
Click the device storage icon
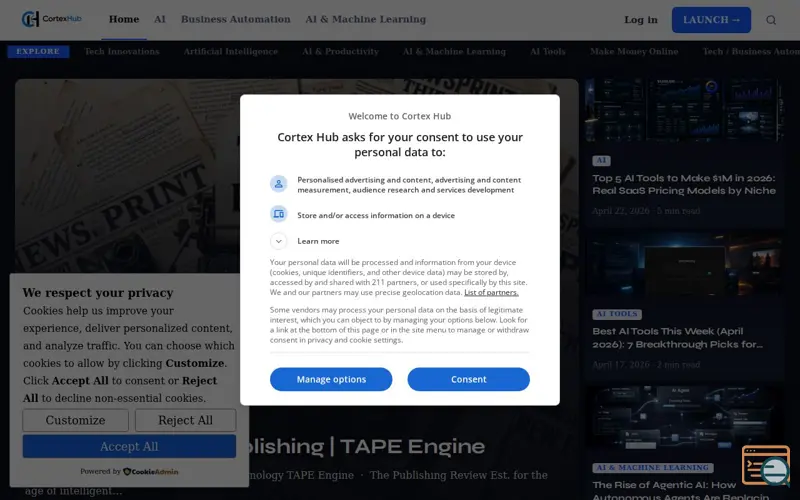pyautogui.click(x=279, y=214)
